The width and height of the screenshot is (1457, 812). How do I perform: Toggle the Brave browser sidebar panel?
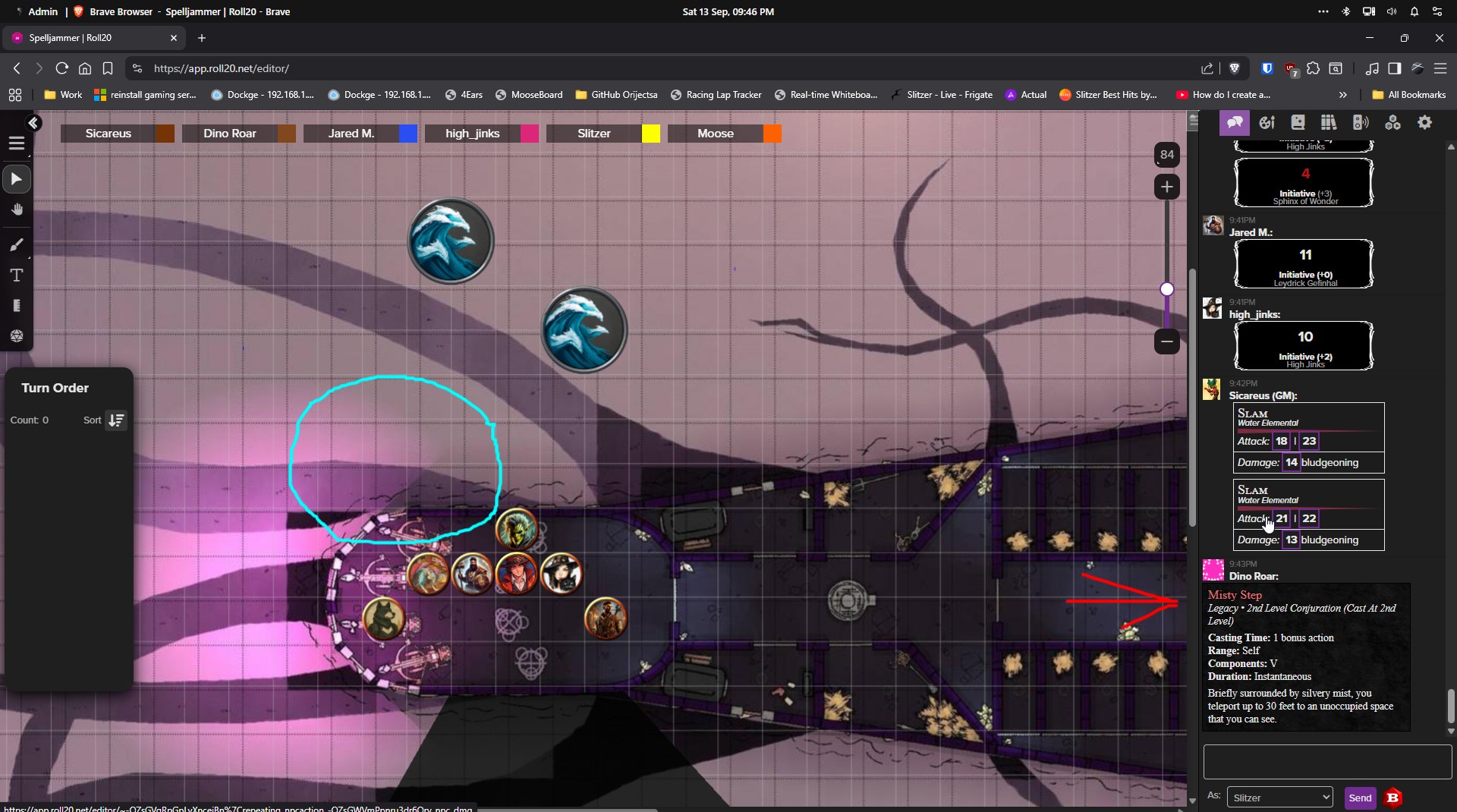point(1394,68)
